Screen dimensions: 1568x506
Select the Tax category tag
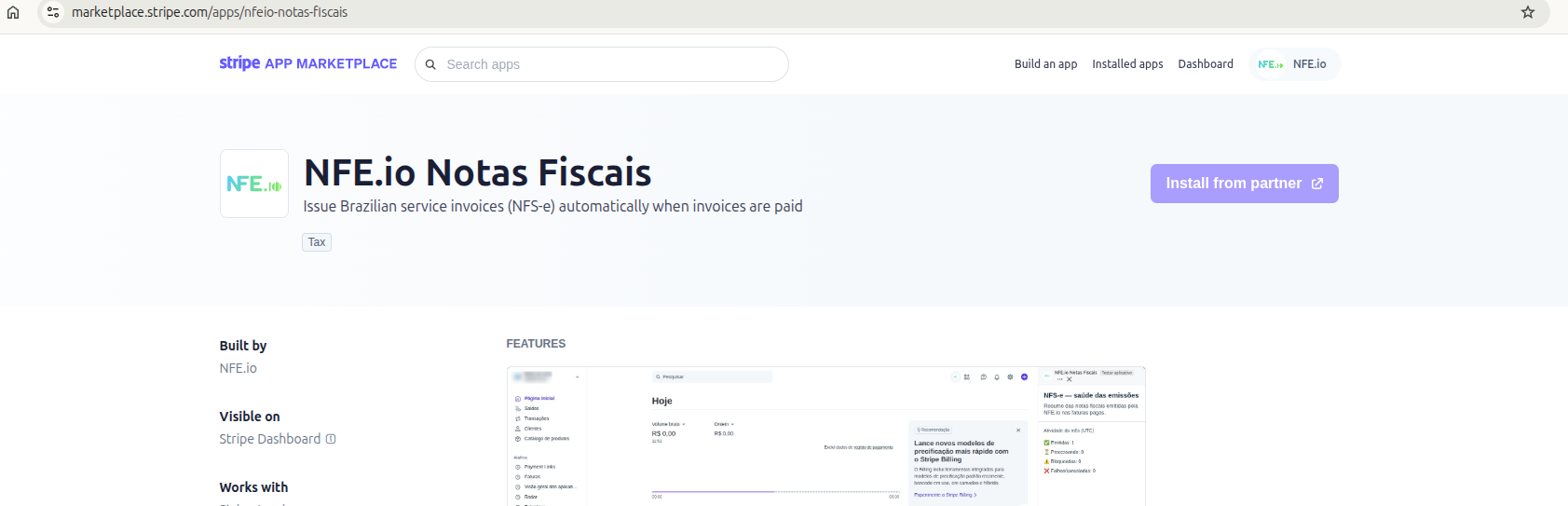[x=317, y=242]
